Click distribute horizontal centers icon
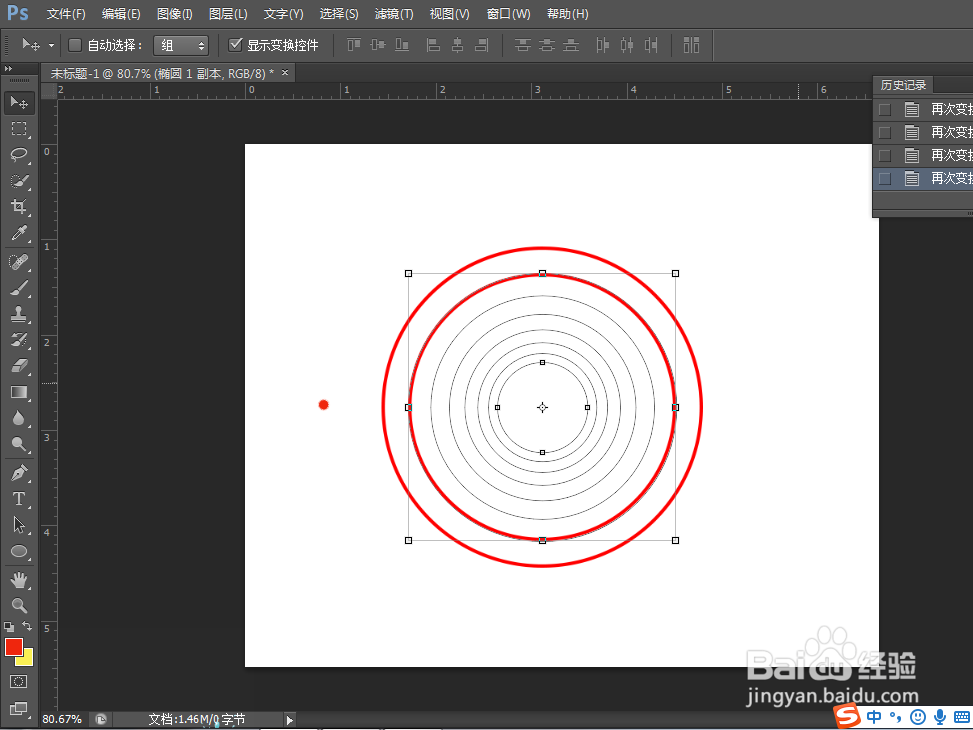This screenshot has height=730, width=973. tap(627, 45)
